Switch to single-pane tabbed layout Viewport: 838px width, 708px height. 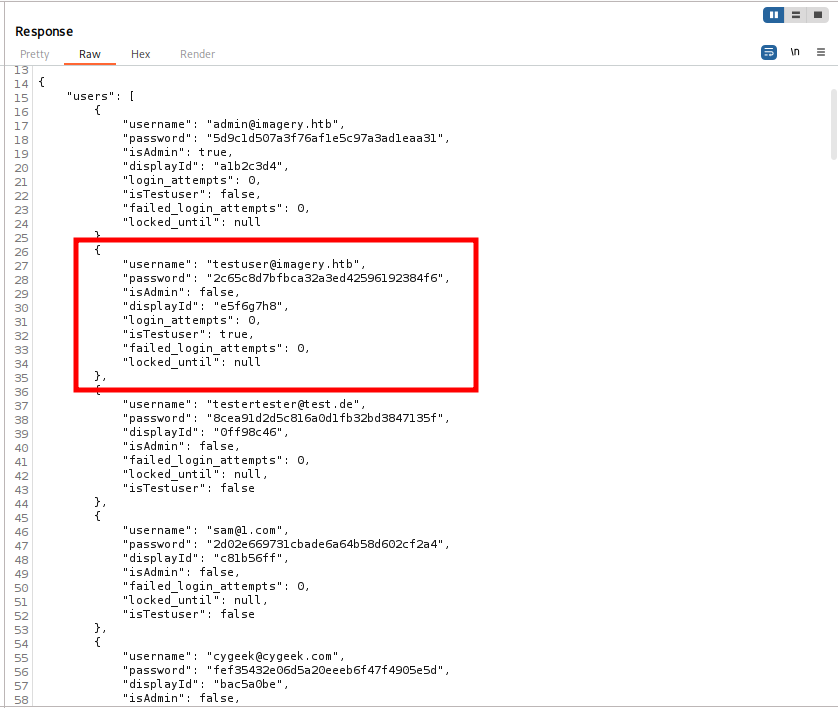point(817,15)
